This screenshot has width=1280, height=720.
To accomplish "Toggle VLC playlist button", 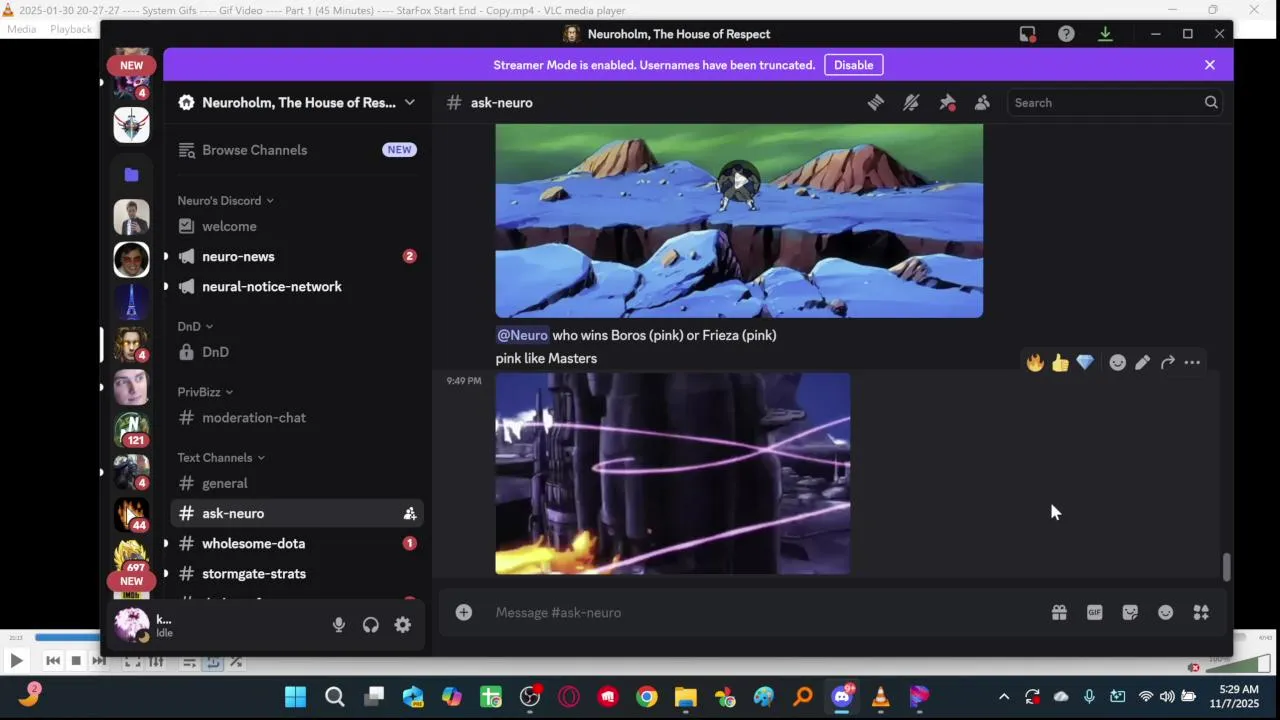I will [x=189, y=661].
